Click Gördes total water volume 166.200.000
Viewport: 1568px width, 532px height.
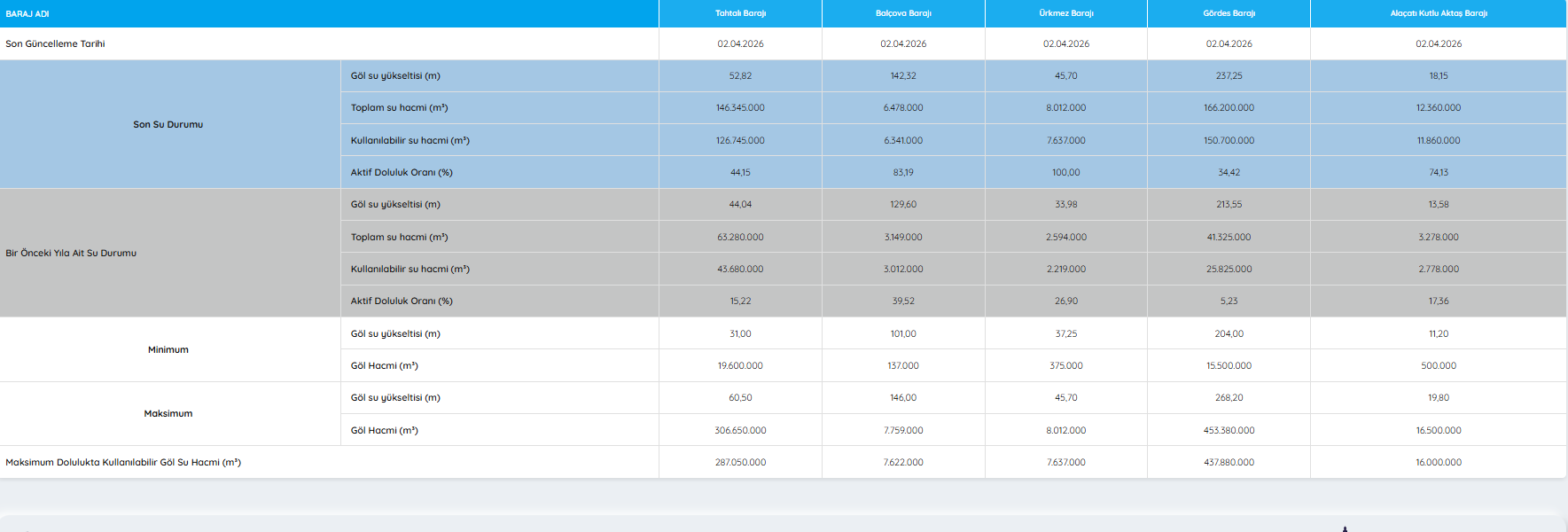tap(1229, 107)
